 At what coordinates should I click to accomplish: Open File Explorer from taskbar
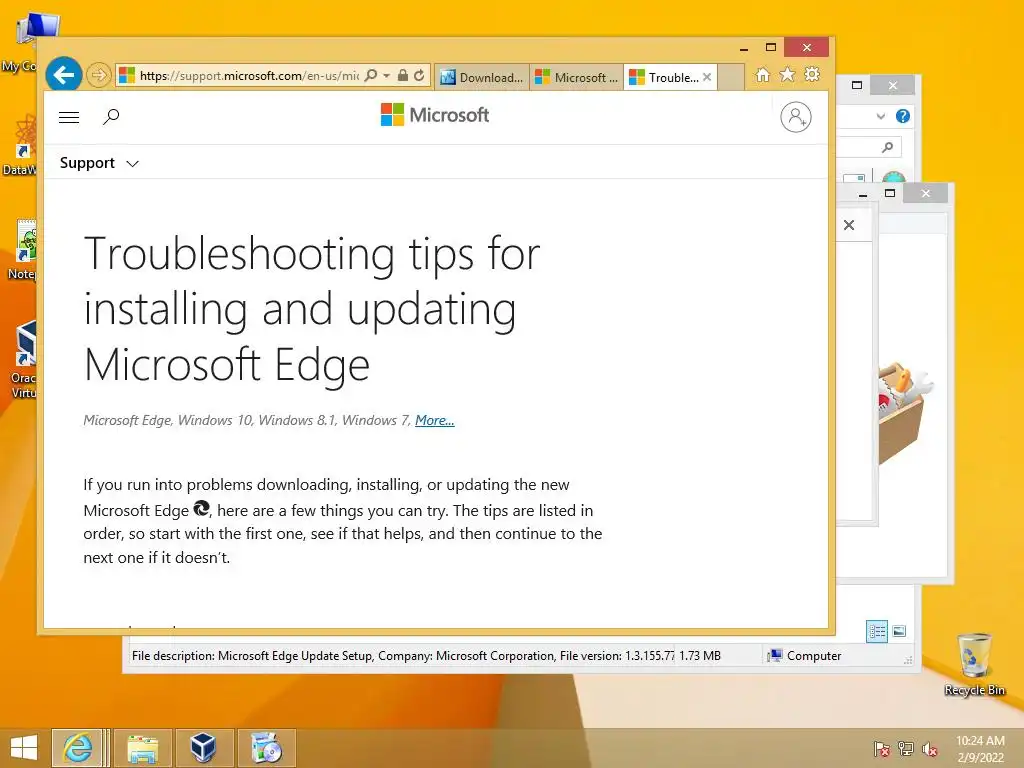point(143,748)
